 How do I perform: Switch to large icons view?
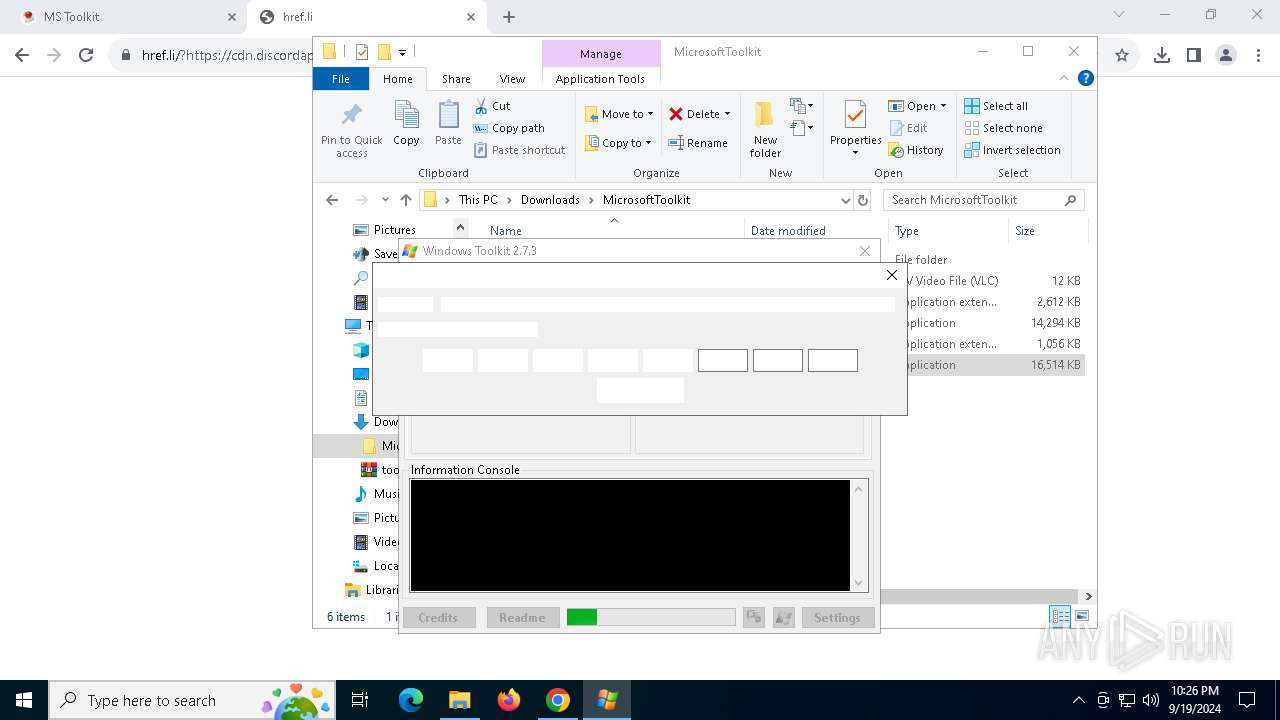click(x=1081, y=617)
